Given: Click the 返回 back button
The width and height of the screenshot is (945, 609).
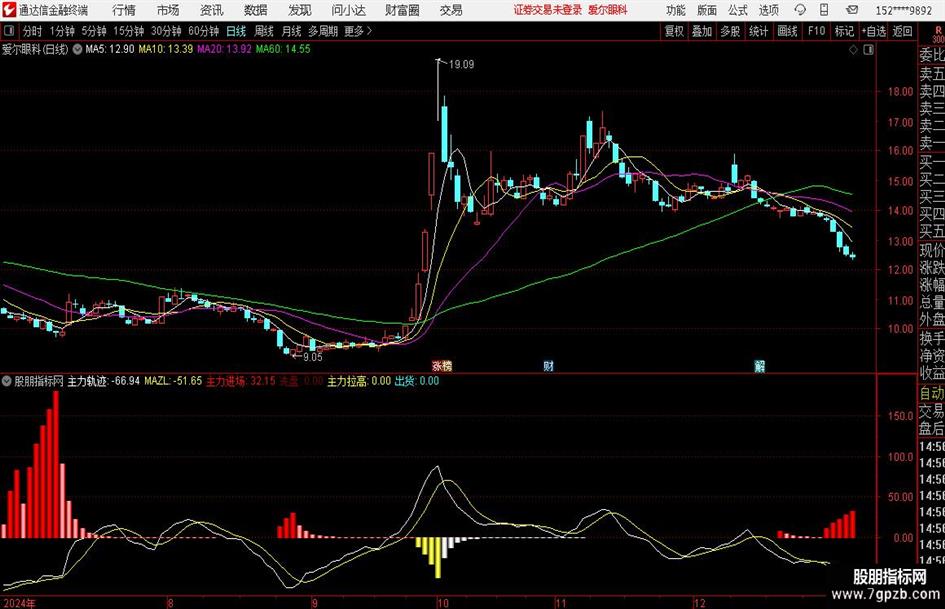Looking at the screenshot, I should pos(902,31).
